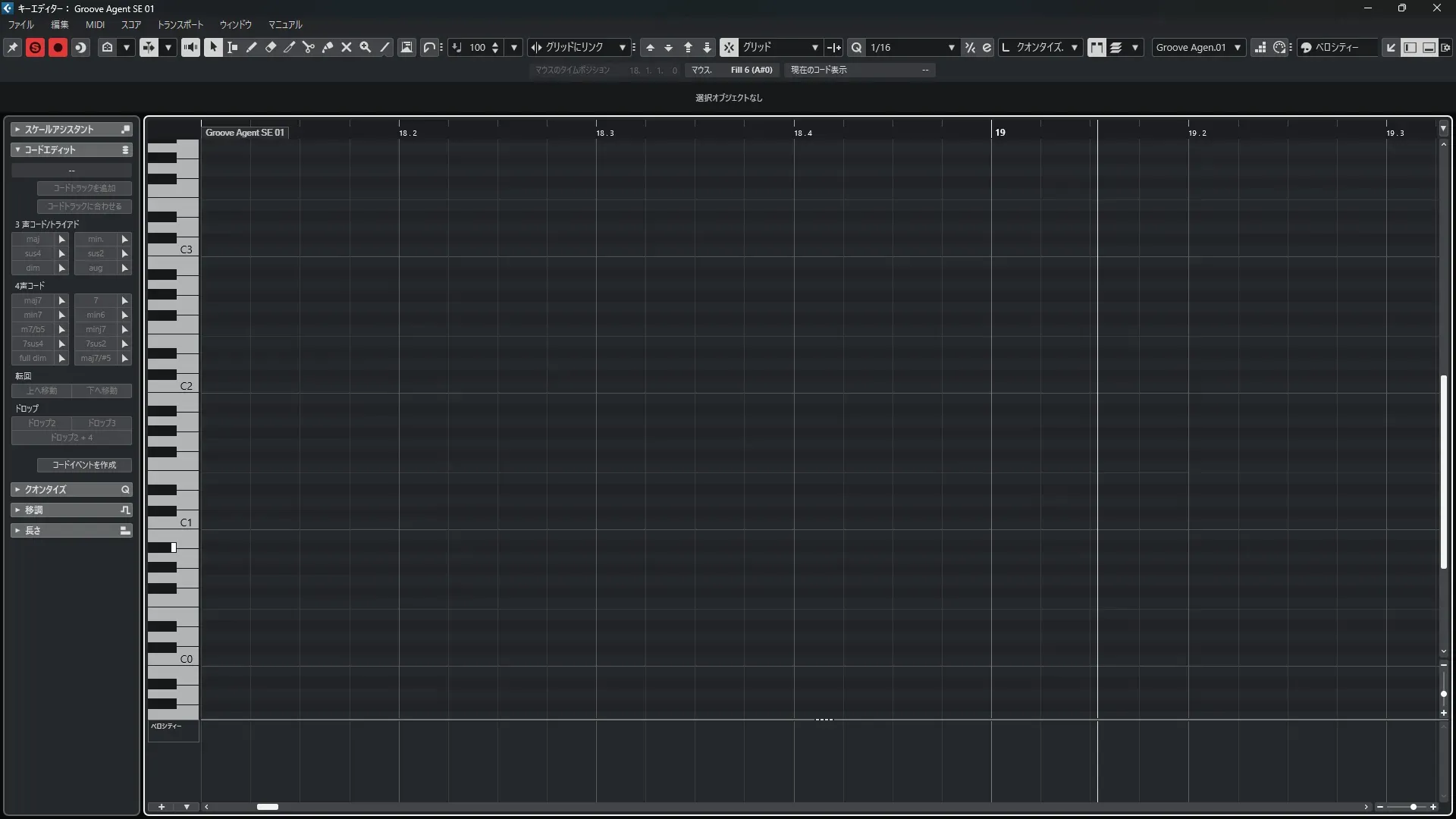Toggle the Record in editor button
Screen dimensions: 1456x819
tap(58, 47)
